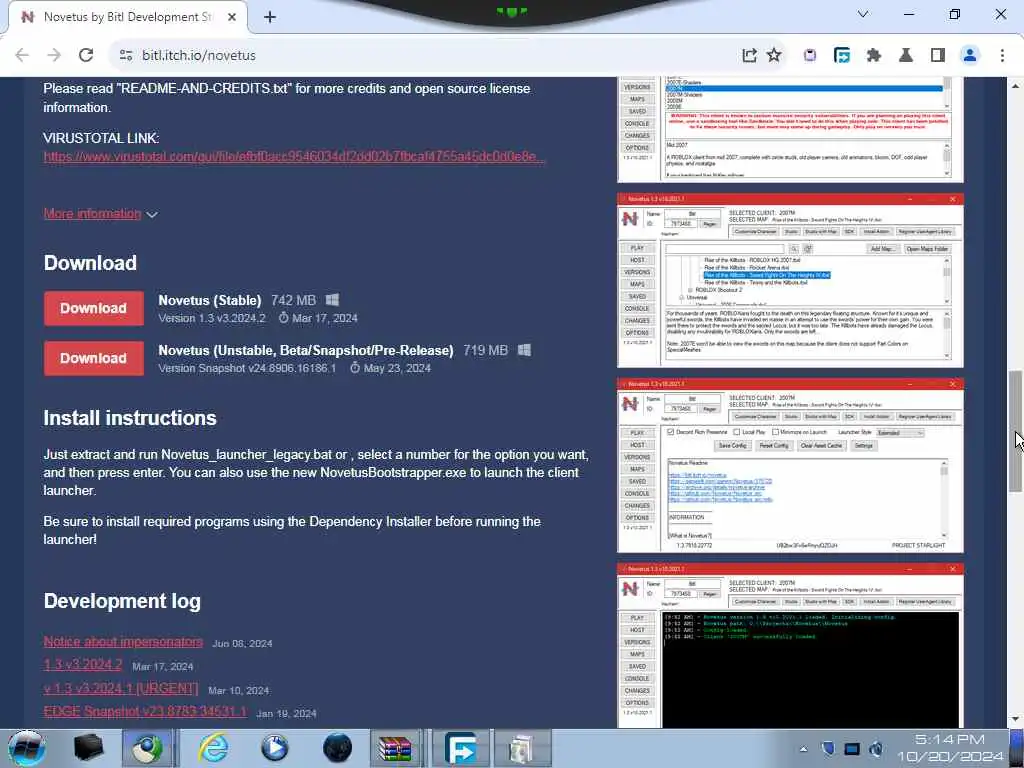1024x768 pixels.
Task: View the versions list screenshot thumbnail
Action: pos(790,129)
